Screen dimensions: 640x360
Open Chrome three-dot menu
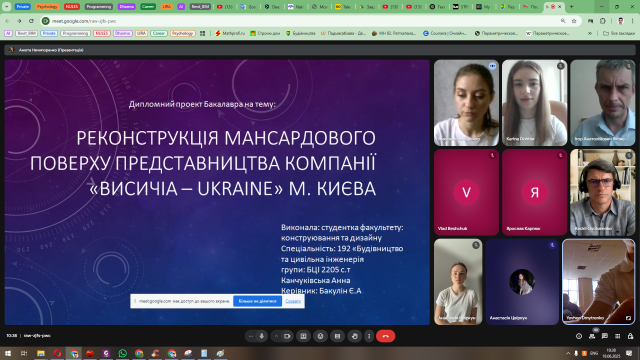click(x=633, y=21)
